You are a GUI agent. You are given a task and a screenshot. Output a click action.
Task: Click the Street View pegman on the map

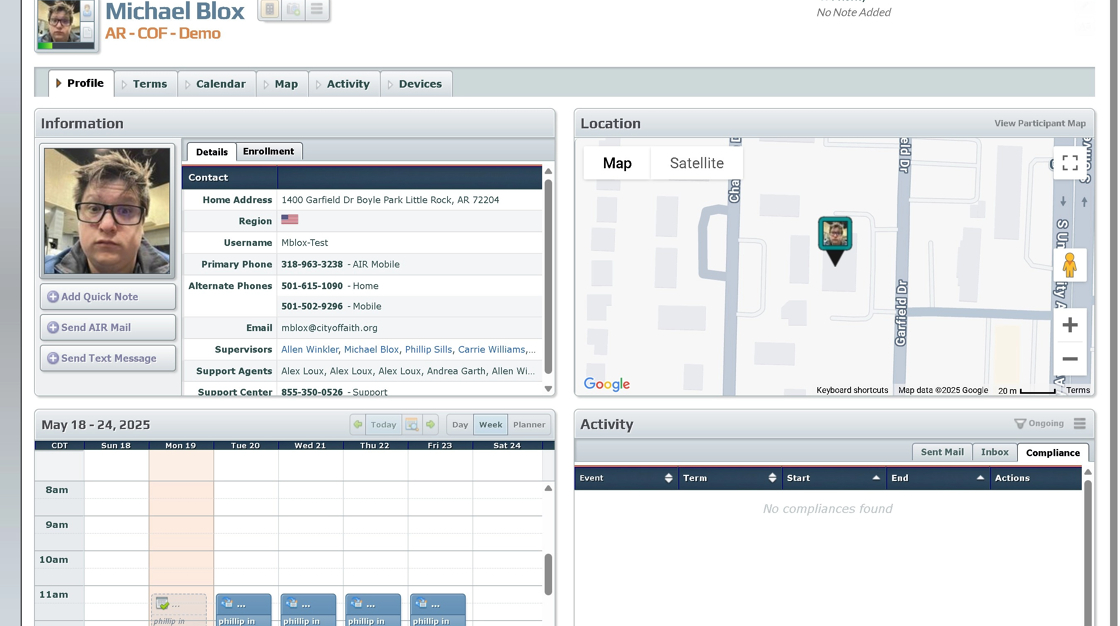[1069, 265]
